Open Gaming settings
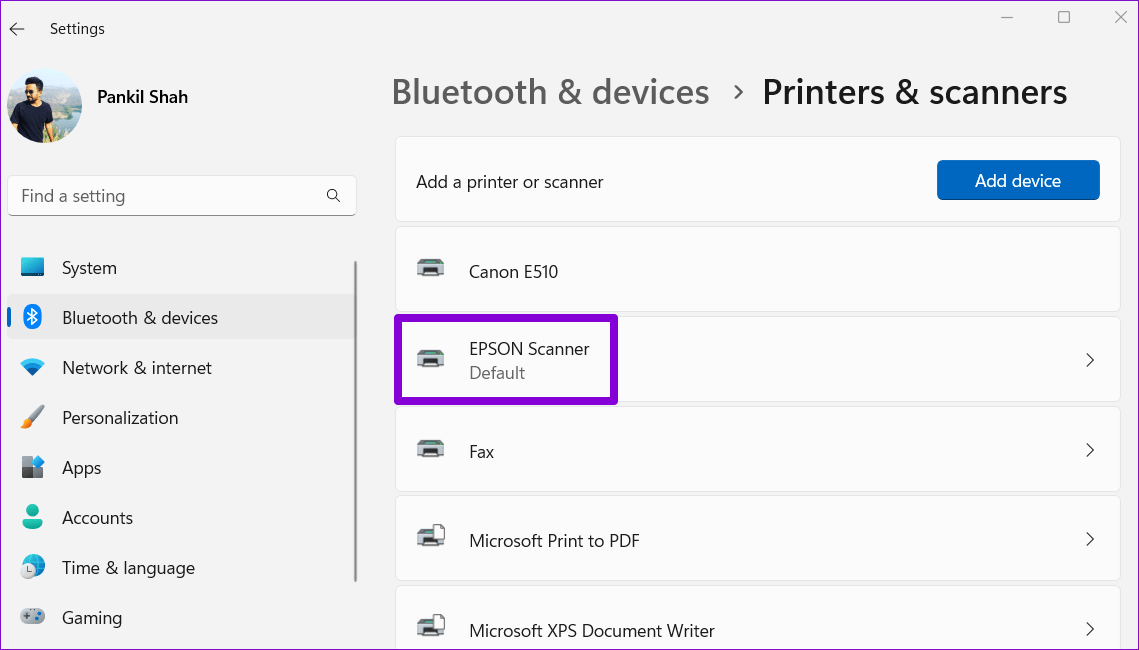The image size is (1139, 650). pos(180,617)
